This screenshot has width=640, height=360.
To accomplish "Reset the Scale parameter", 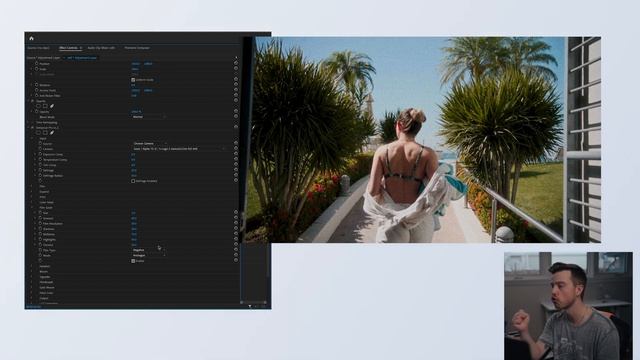I will click(x=236, y=69).
